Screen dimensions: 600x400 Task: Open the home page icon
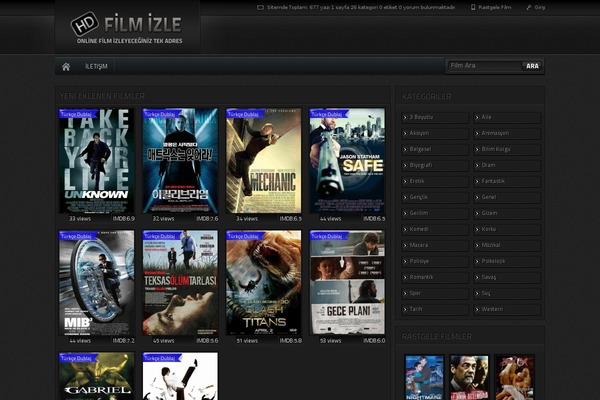coord(66,67)
